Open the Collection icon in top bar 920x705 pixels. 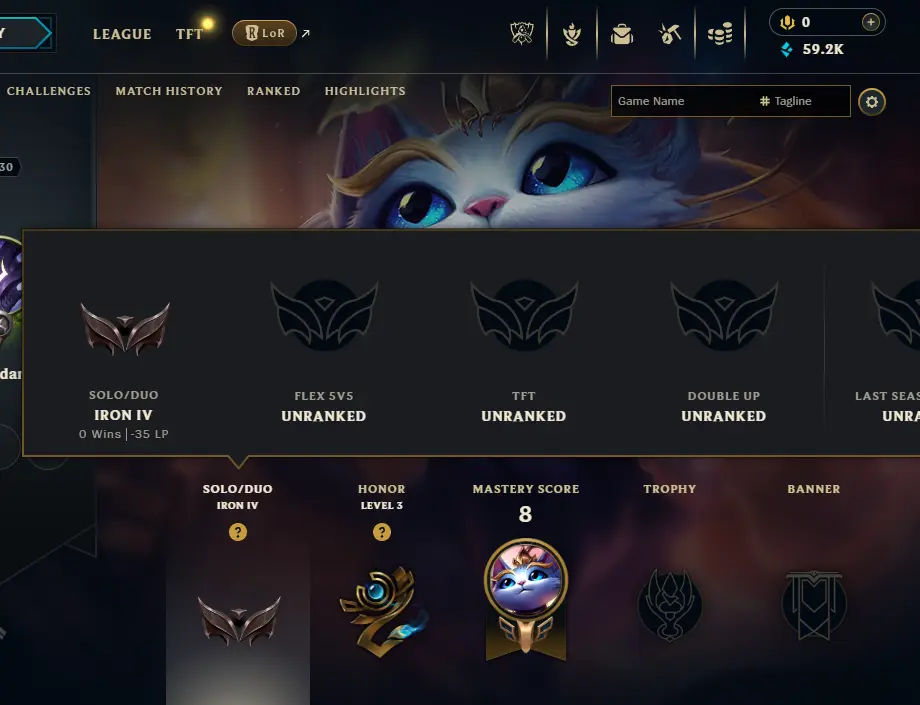[x=571, y=34]
